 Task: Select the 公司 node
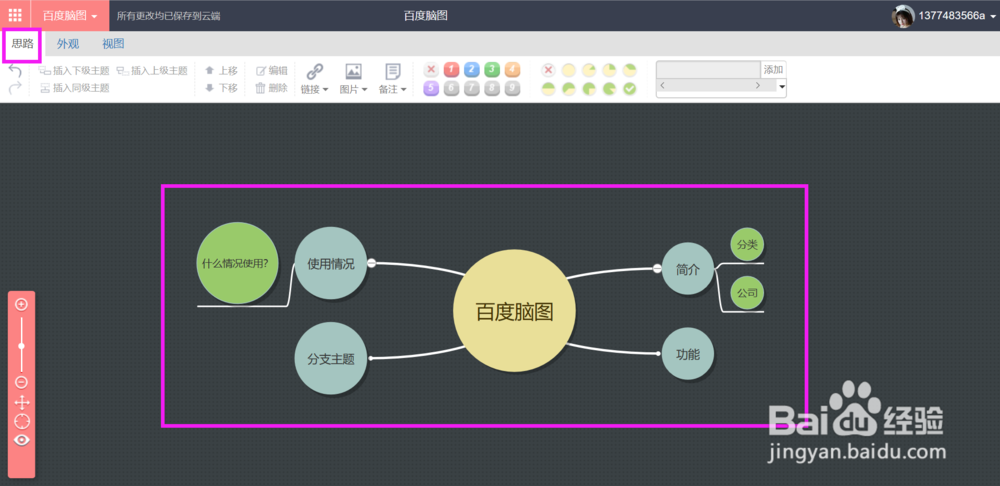pyautogui.click(x=747, y=293)
